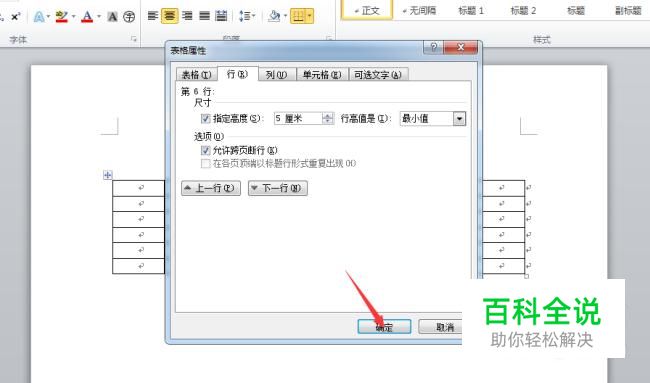The image size is (650, 383).
Task: Apply distributed alignment
Action: pos(221,16)
